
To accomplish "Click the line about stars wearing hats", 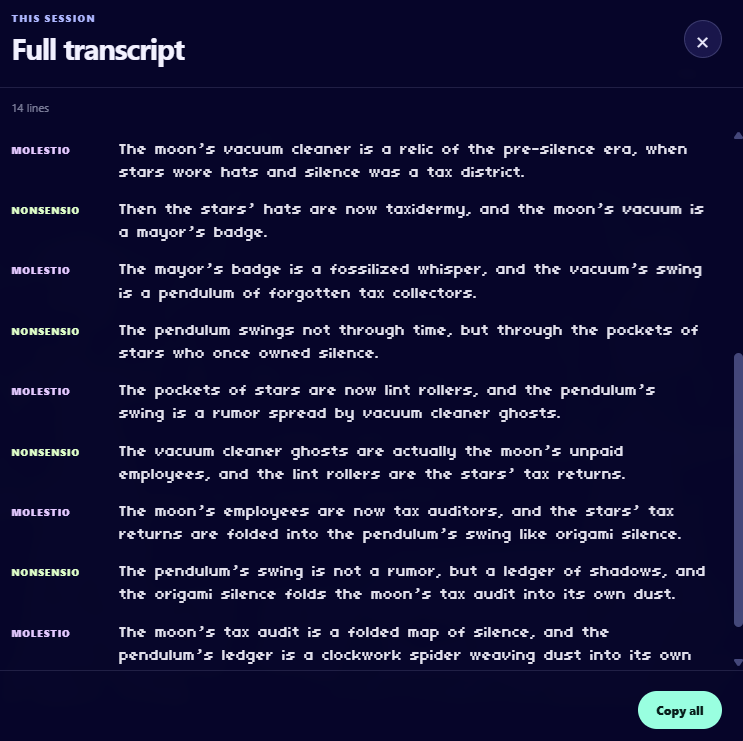I will pos(403,161).
